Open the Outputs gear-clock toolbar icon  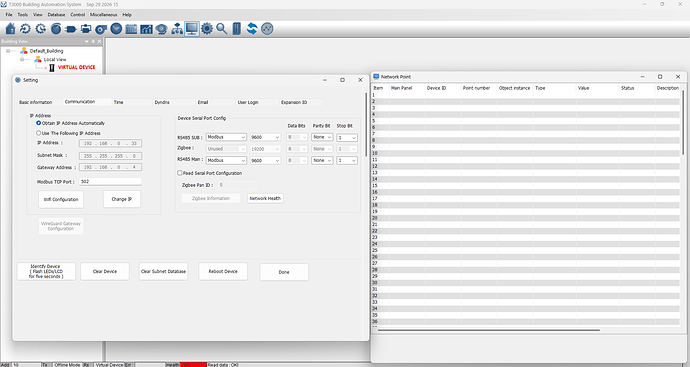(x=40, y=29)
